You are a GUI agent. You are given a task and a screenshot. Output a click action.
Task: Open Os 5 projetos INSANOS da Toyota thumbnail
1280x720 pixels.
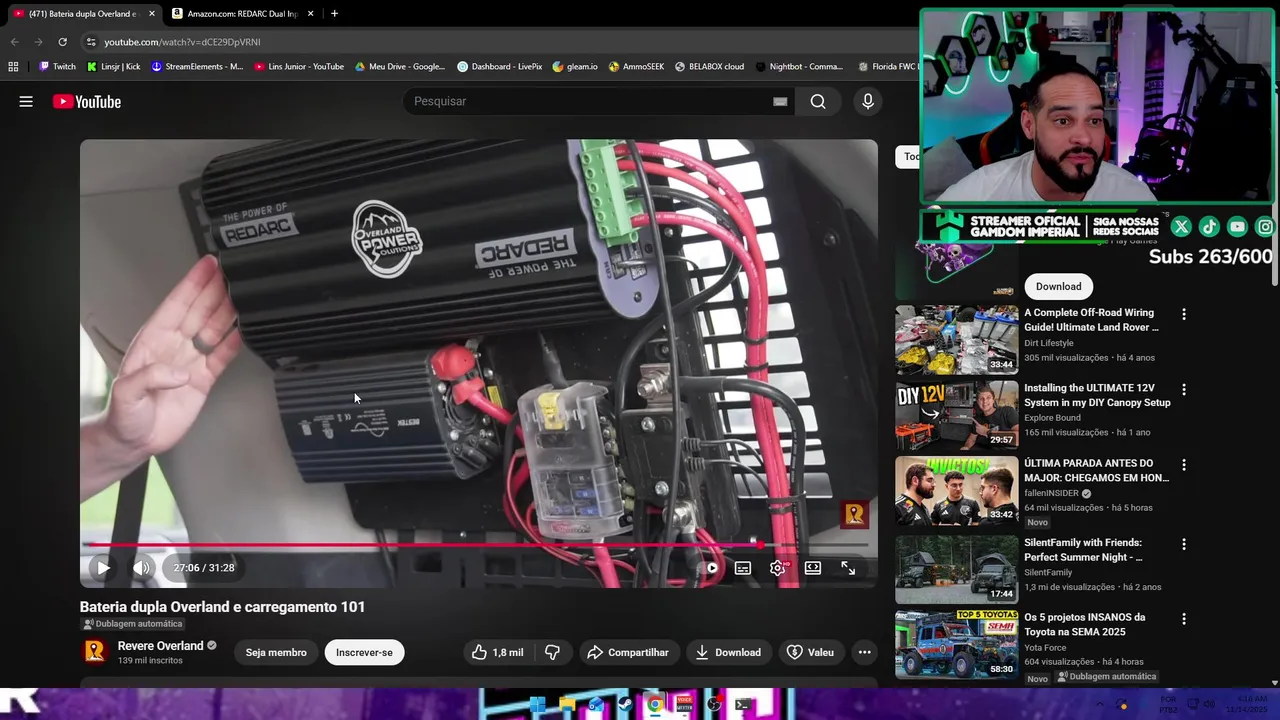click(x=956, y=645)
